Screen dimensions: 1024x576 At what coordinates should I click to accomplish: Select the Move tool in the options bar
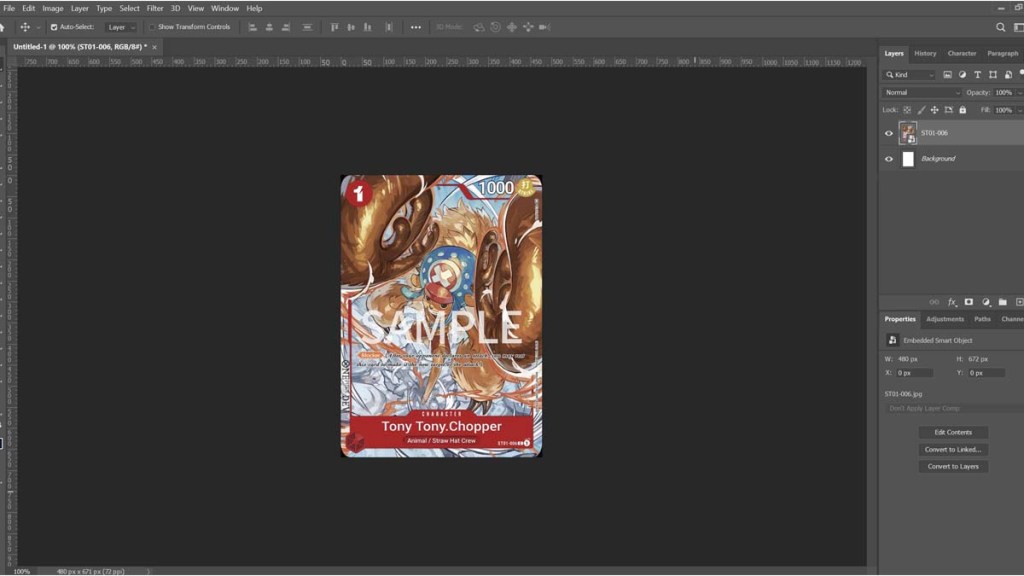[x=24, y=27]
